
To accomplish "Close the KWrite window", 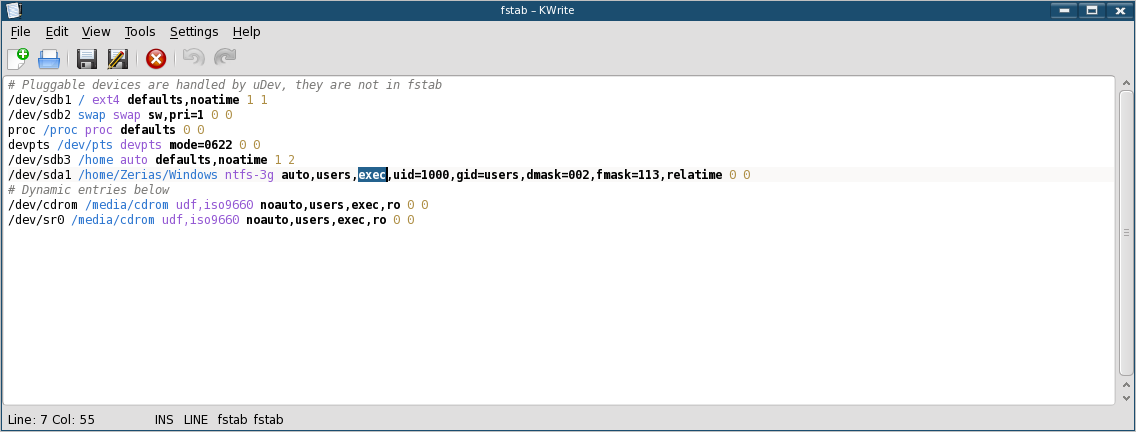I will (1120, 10).
